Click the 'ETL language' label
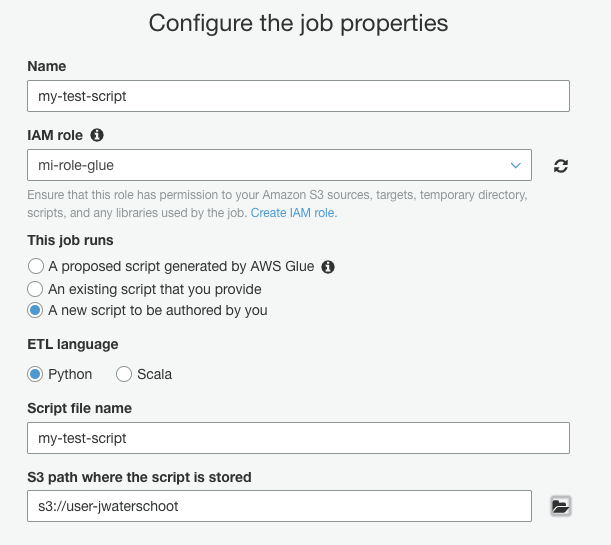The width and height of the screenshot is (611, 545). click(x=73, y=344)
